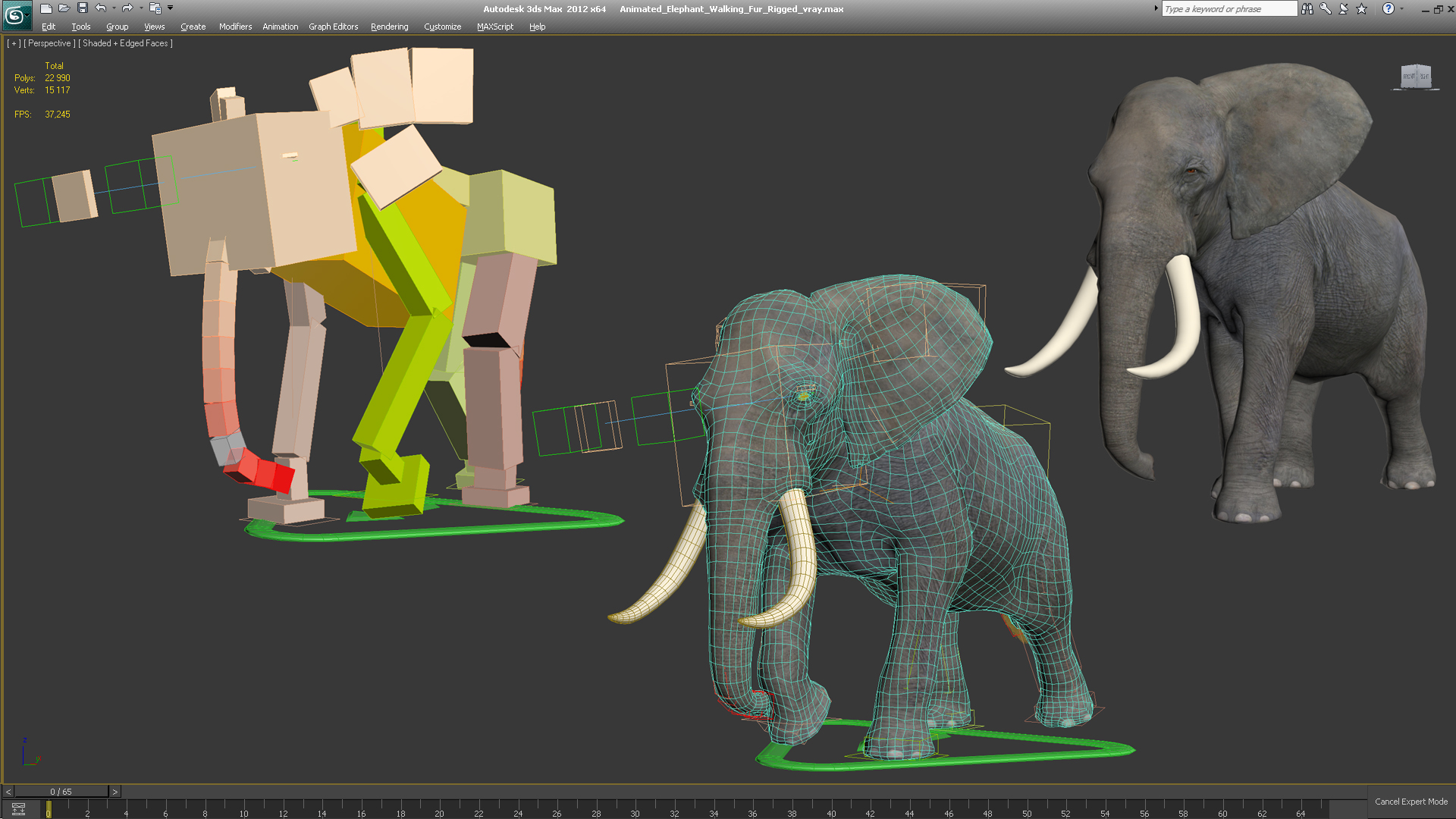Open Subscription Center key icon
Screen dimensions: 1456x819
[x=1326, y=9]
